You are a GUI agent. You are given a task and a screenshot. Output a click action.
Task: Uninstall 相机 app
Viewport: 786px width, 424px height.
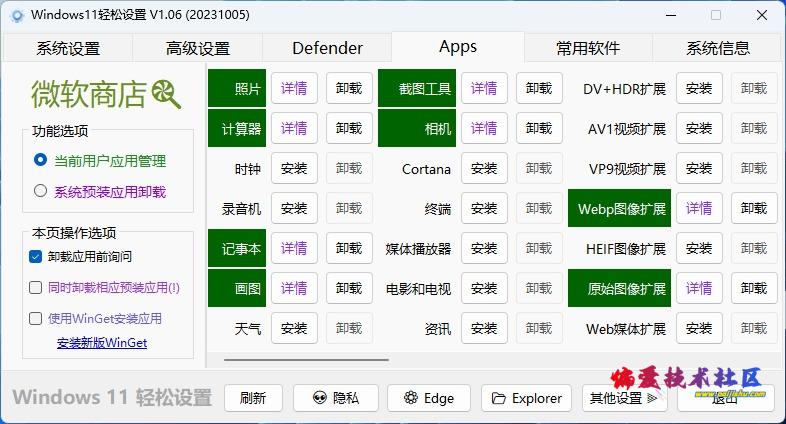pos(539,128)
